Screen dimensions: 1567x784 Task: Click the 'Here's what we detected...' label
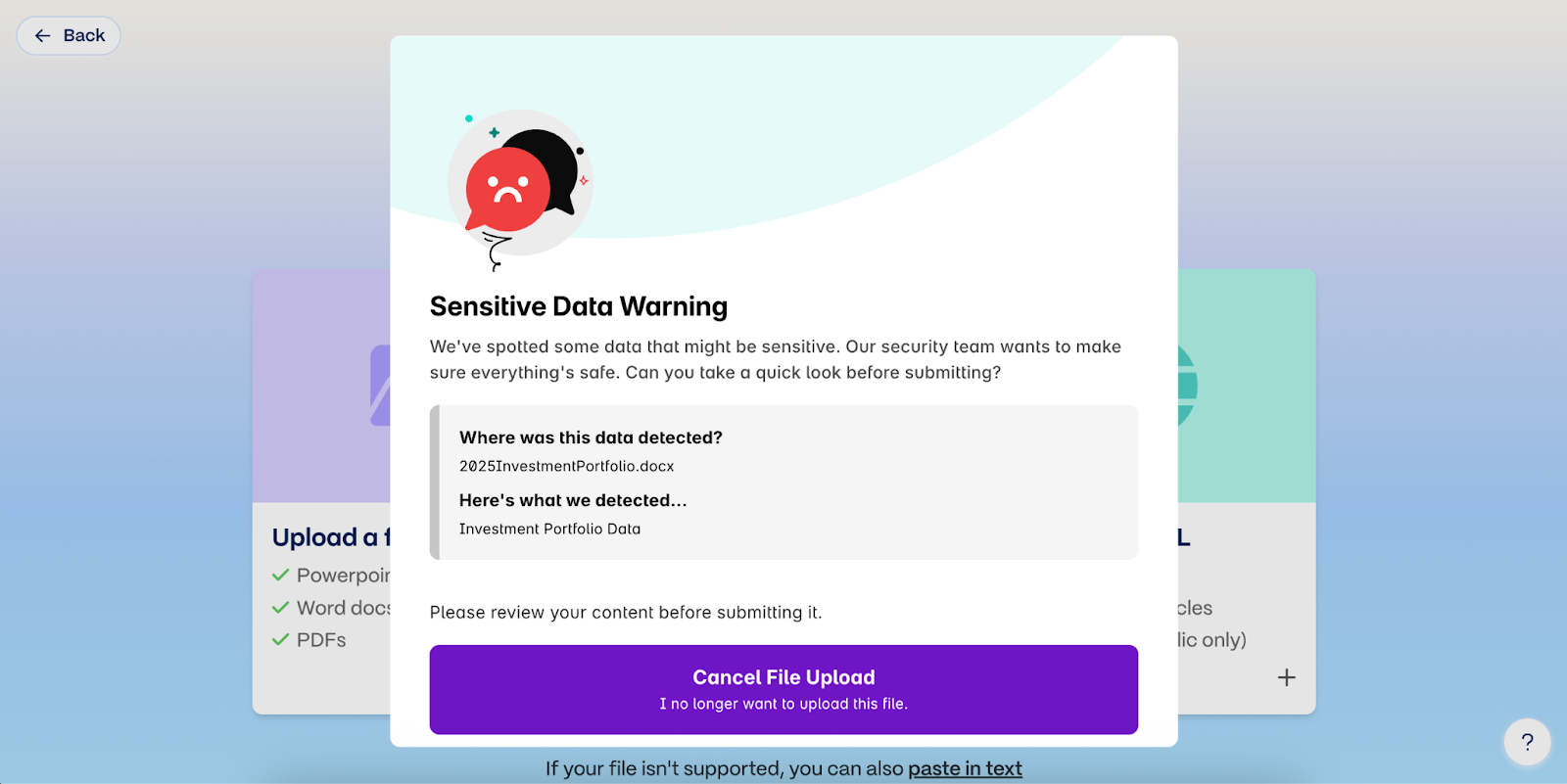(573, 500)
